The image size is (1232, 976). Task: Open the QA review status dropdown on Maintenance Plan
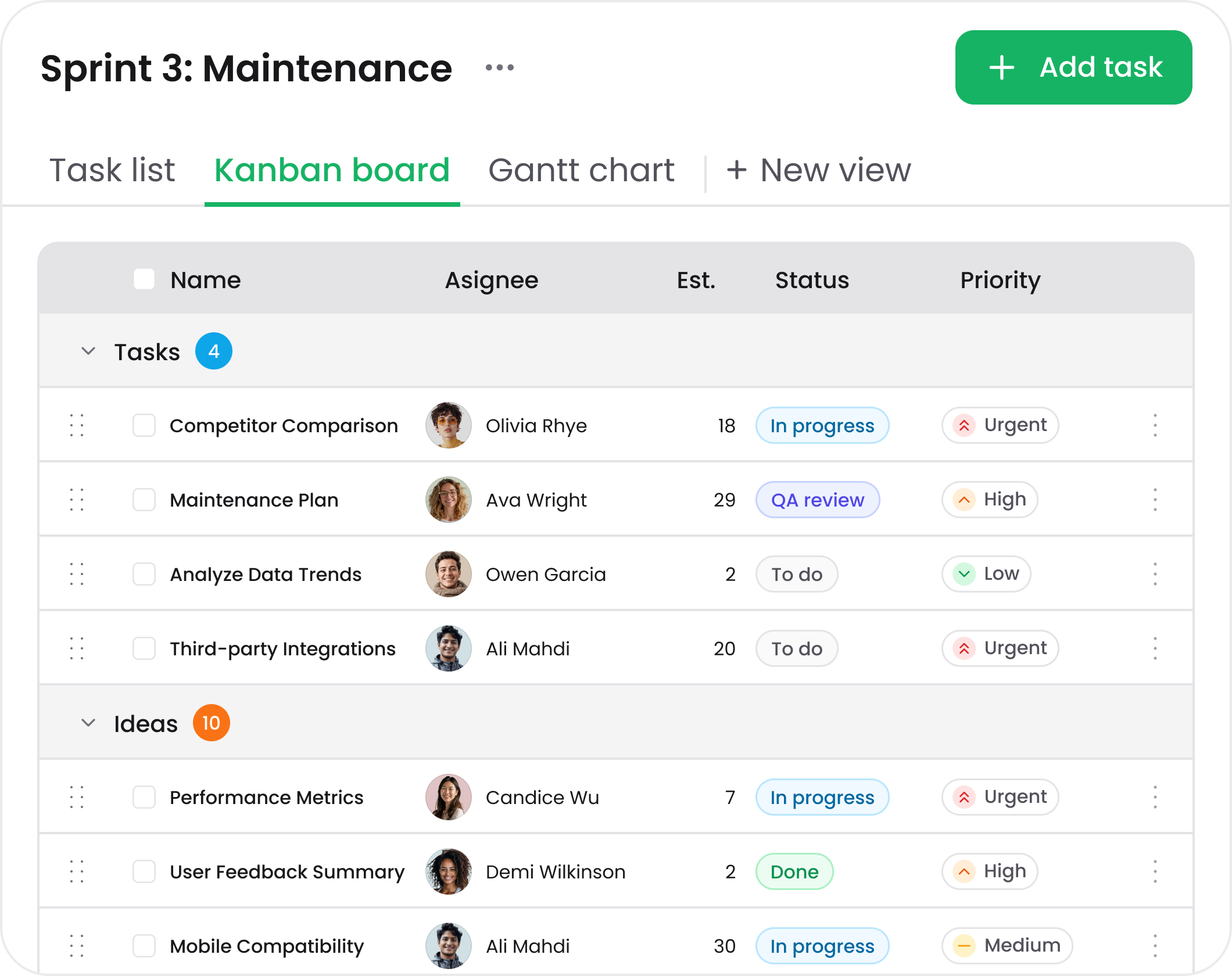tap(817, 500)
